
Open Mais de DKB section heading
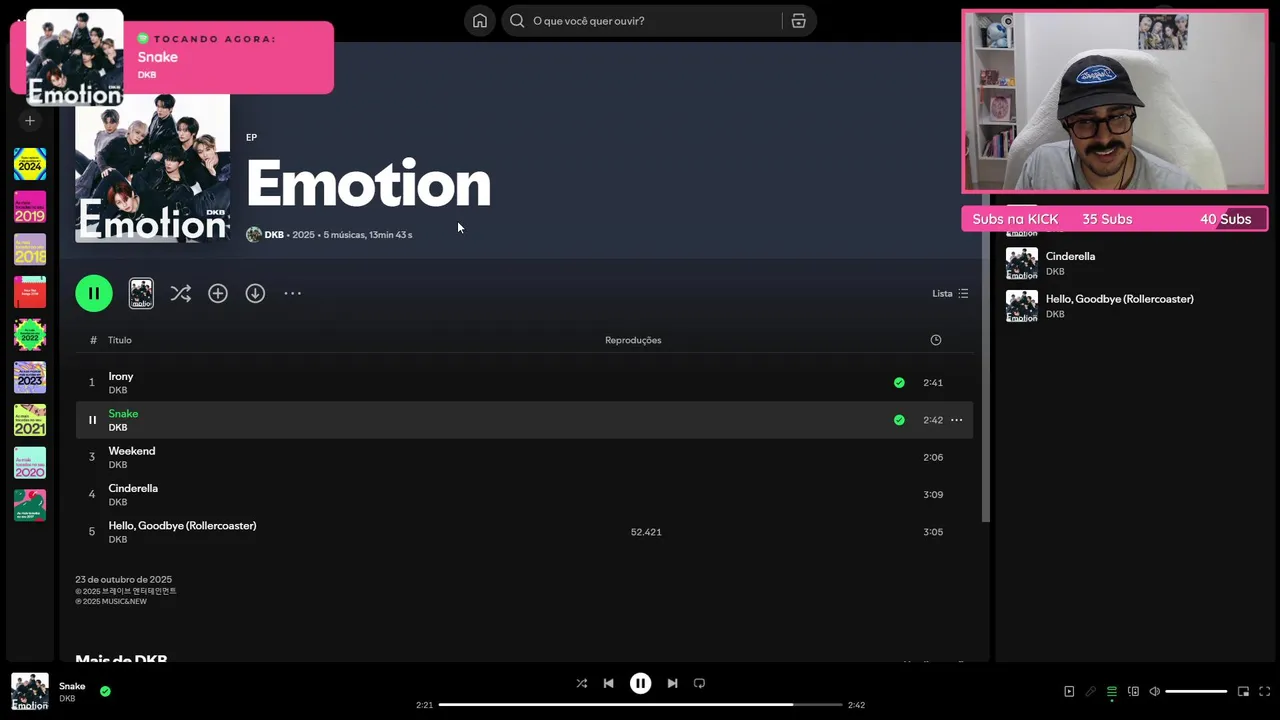121,660
